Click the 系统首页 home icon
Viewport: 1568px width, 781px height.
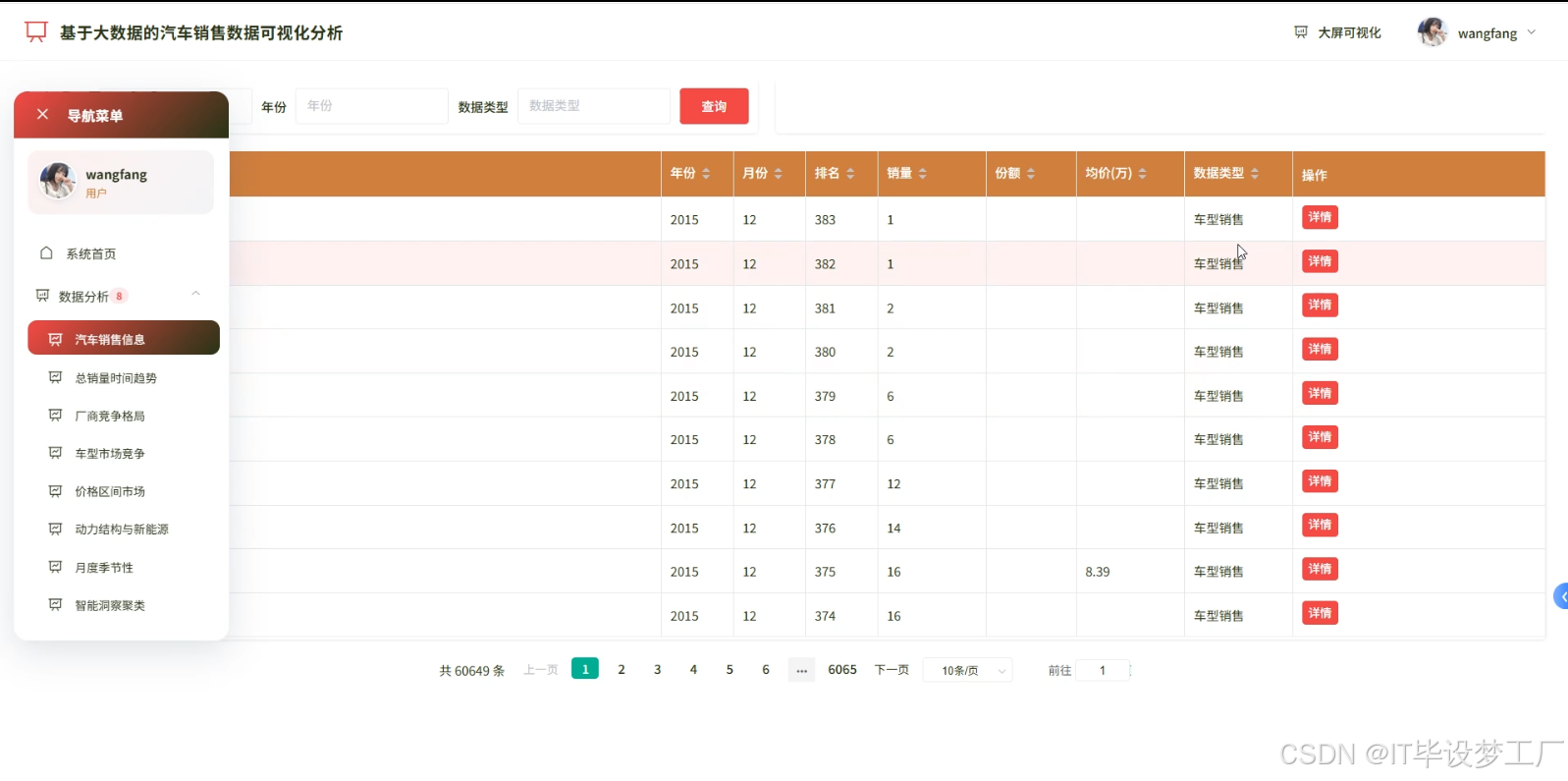tap(46, 253)
